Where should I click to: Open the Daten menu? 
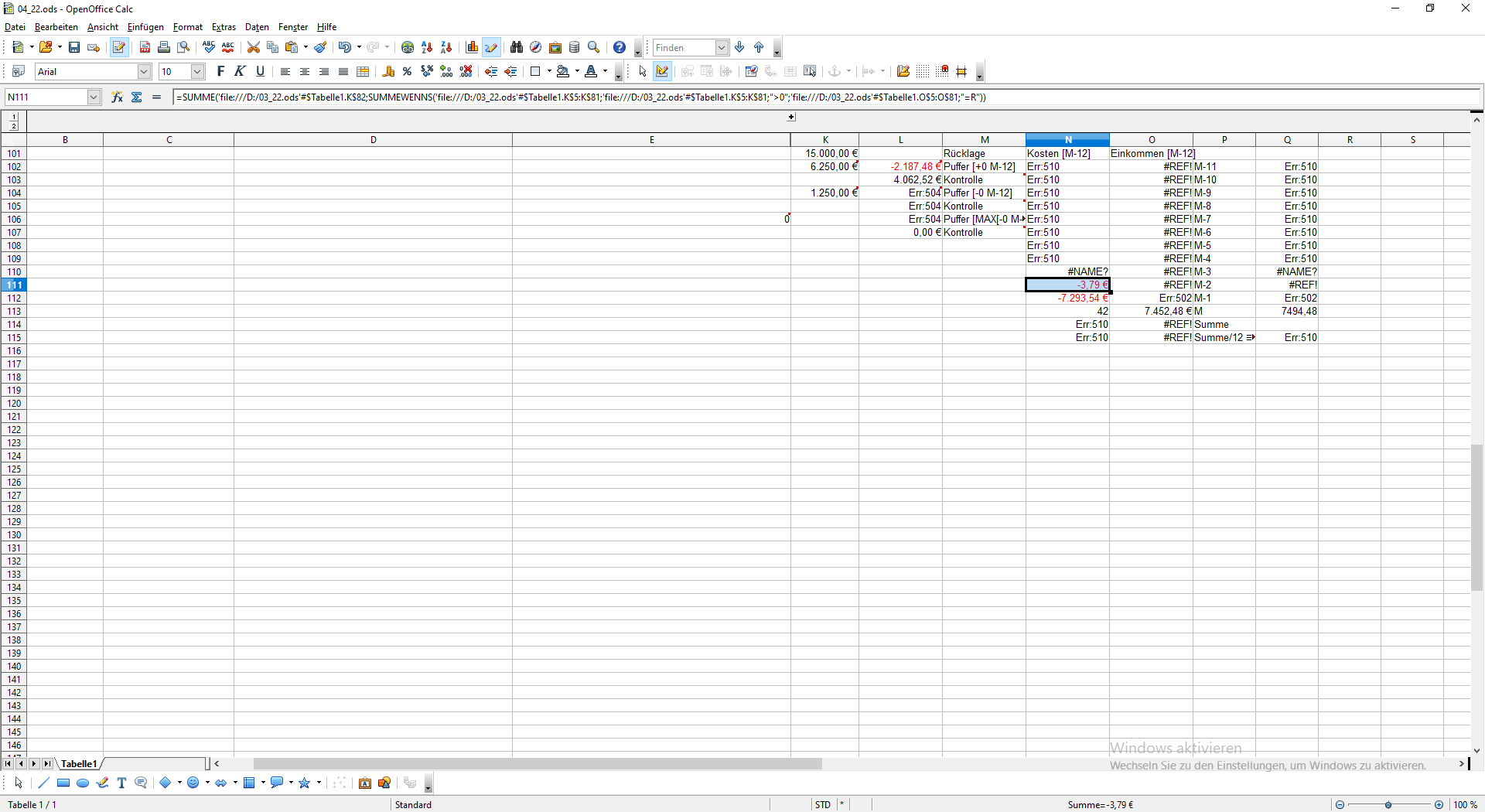(257, 27)
